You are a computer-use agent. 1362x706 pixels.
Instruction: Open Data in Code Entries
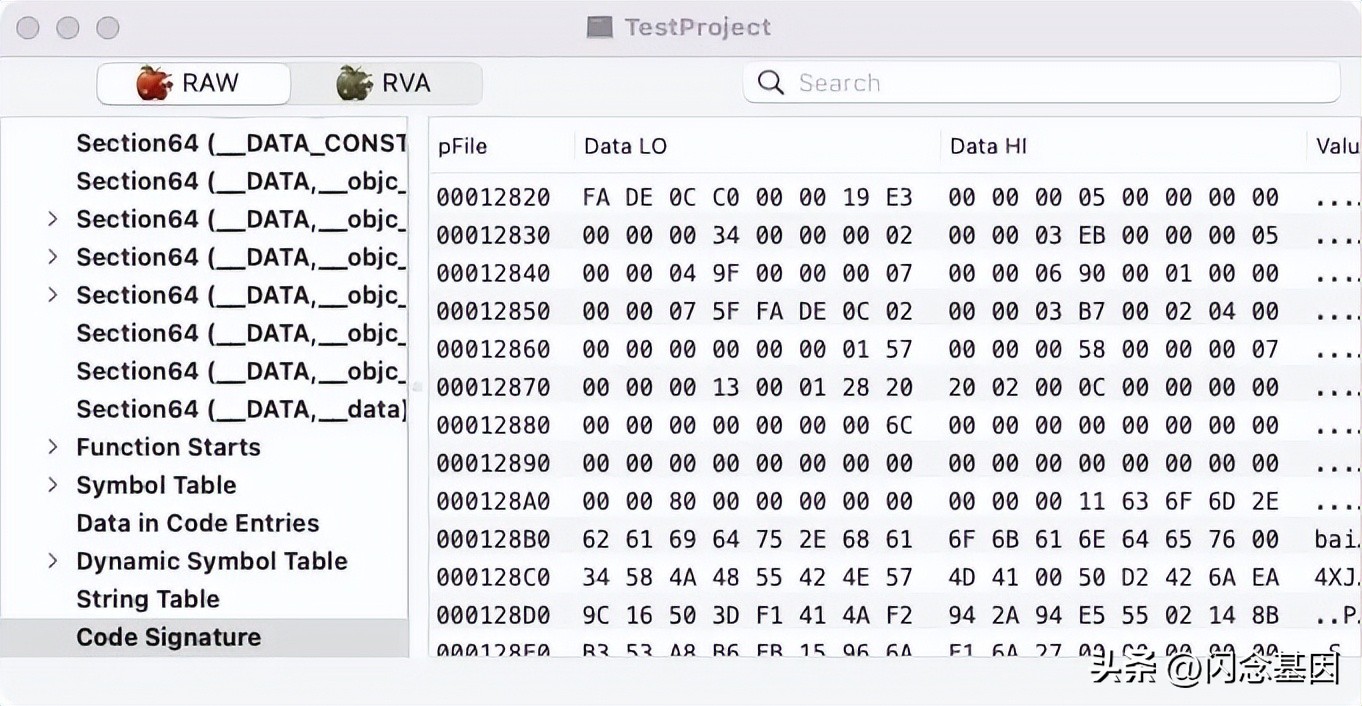(x=197, y=523)
